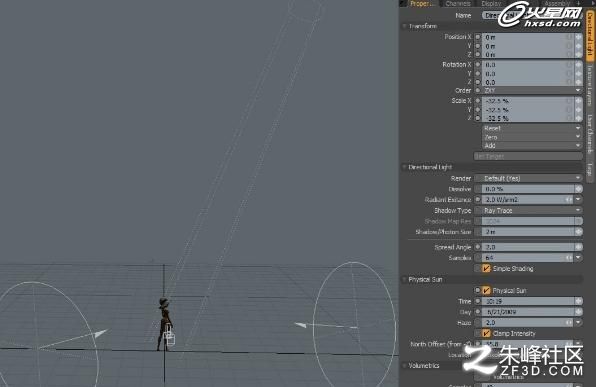
Task: Click the Position X keyframe circle icon
Action: [x=478, y=37]
